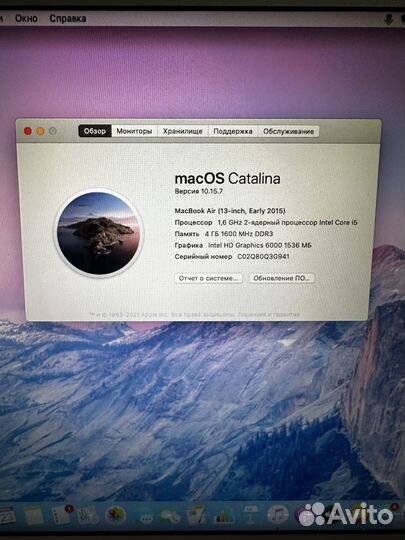The width and height of the screenshot is (405, 540).
Task: Select the serial number C02Q80Q3G941
Action: coord(263,257)
